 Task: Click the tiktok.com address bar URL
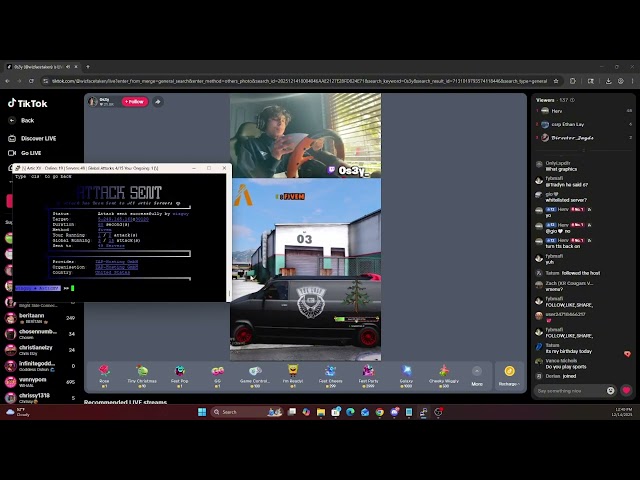300,81
